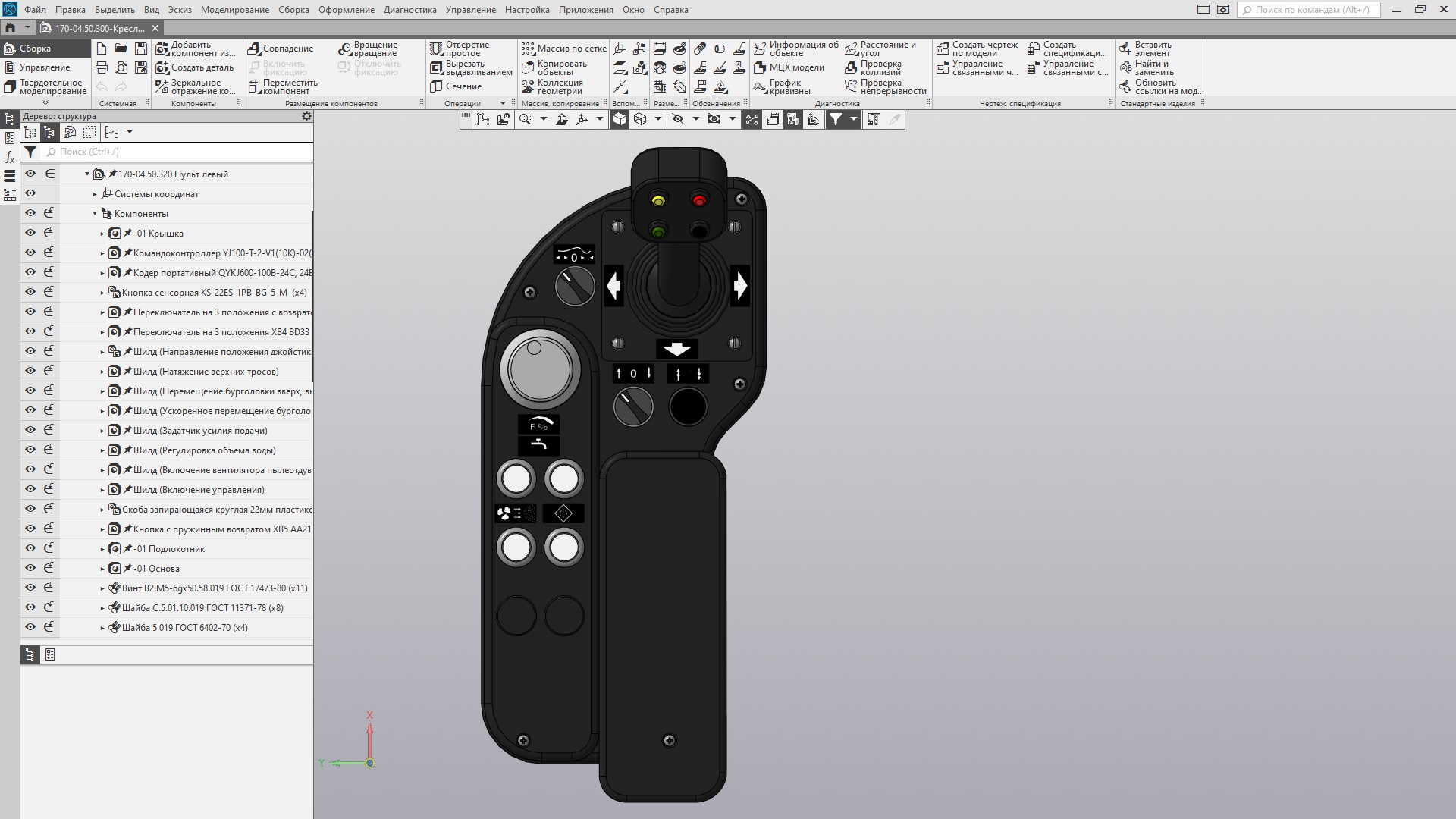Click the variables fx sidebar icon

(x=10, y=157)
